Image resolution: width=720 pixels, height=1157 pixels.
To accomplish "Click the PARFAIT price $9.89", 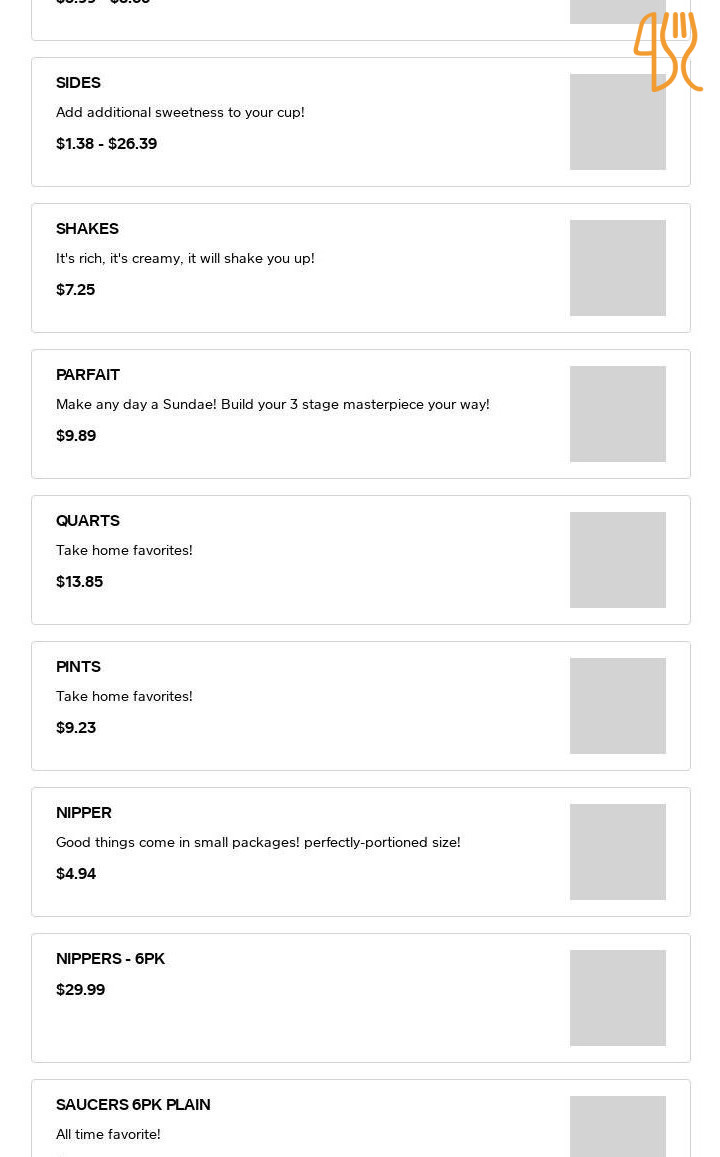I will coord(76,436).
